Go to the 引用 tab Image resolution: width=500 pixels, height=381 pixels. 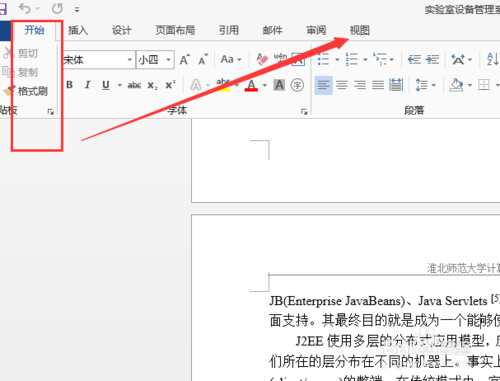pyautogui.click(x=229, y=31)
